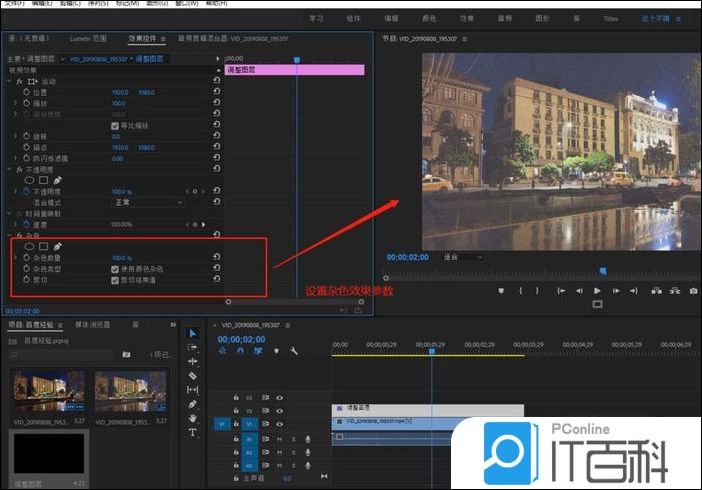
Task: Uncheck 使用颜色杂色 checkbox
Action: (x=115, y=269)
